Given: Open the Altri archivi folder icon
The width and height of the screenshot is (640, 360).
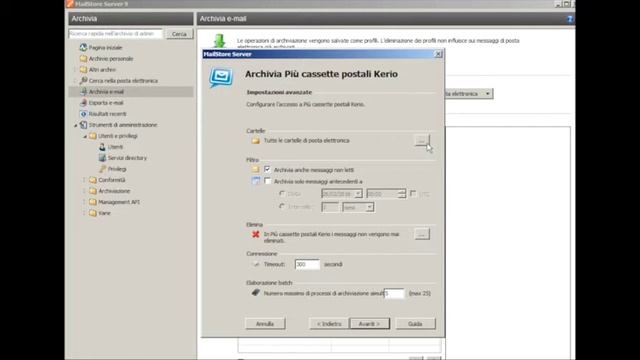Looking at the screenshot, I should click(x=83, y=70).
